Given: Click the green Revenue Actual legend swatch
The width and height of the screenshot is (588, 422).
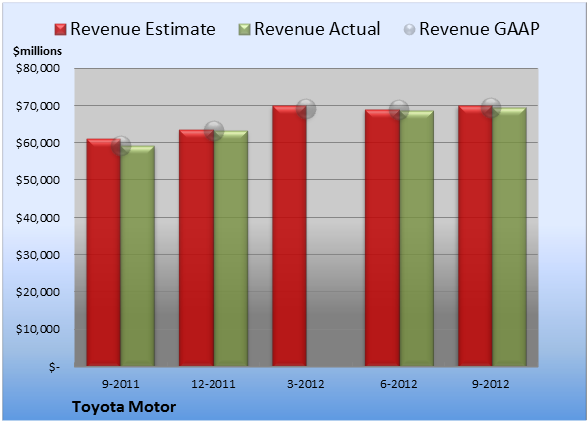Looking at the screenshot, I should (244, 30).
